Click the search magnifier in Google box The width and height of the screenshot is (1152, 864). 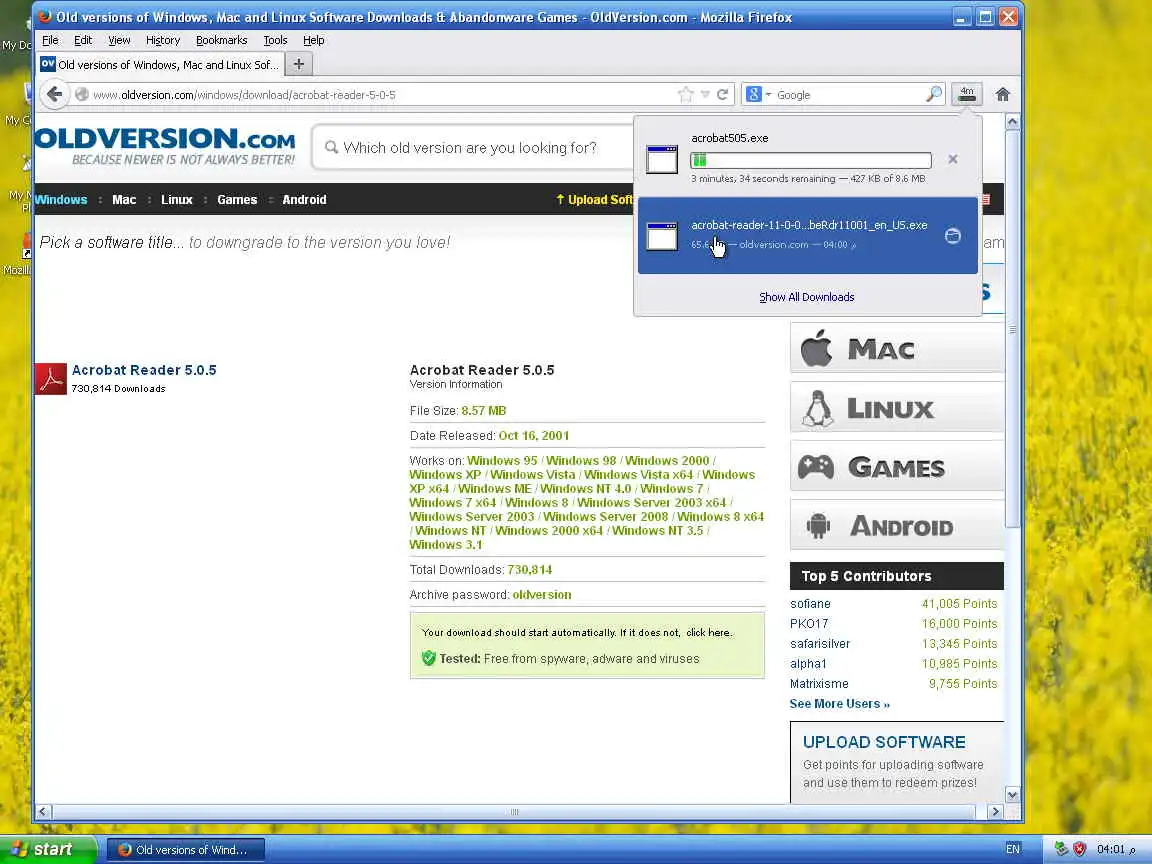934,94
